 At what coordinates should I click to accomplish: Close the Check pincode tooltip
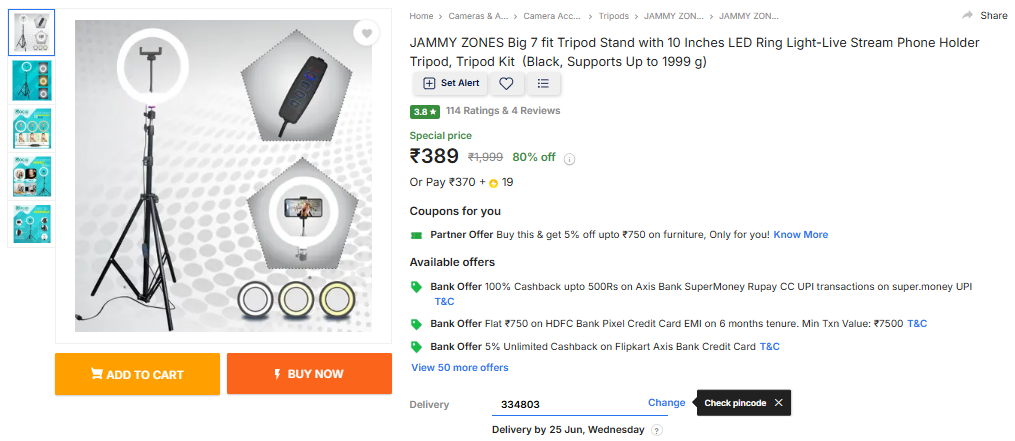[778, 403]
